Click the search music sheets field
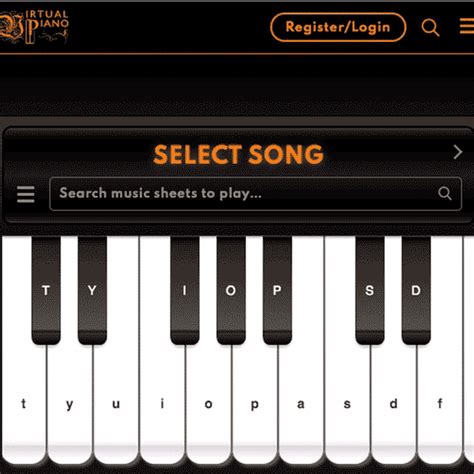 [x=255, y=194]
